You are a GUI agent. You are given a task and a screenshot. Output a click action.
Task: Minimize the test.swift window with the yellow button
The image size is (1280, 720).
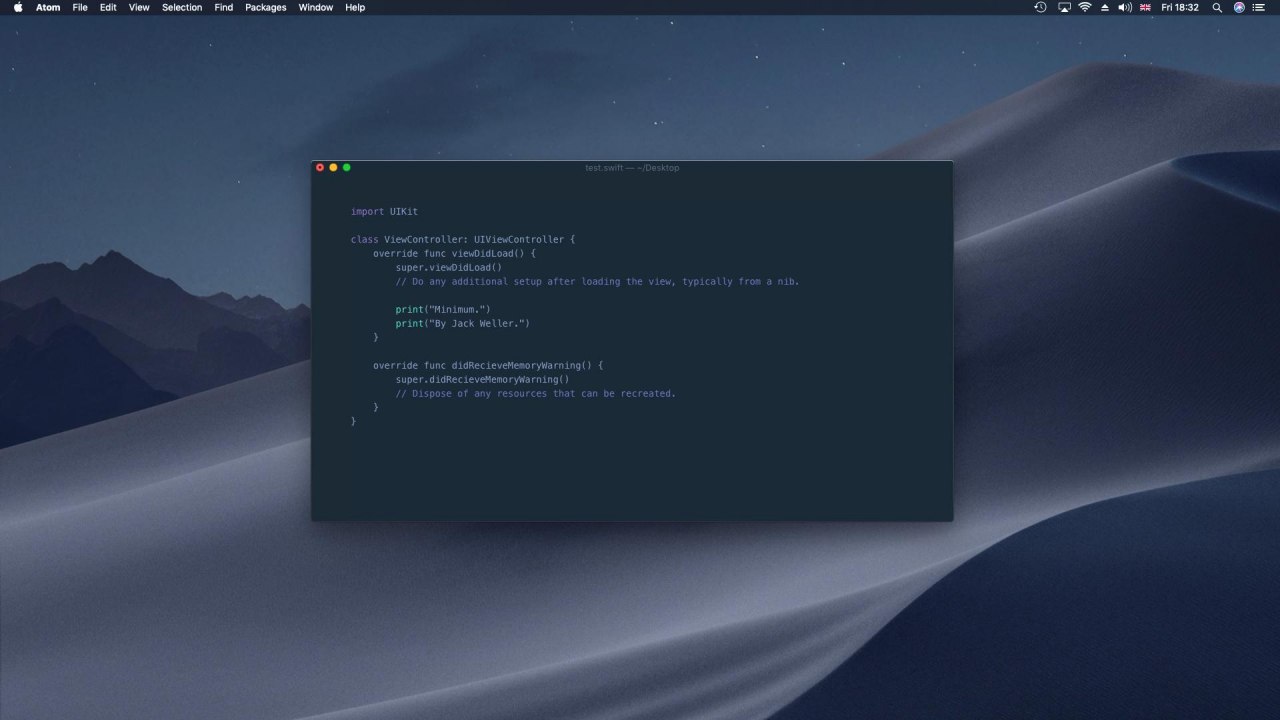pyautogui.click(x=333, y=167)
